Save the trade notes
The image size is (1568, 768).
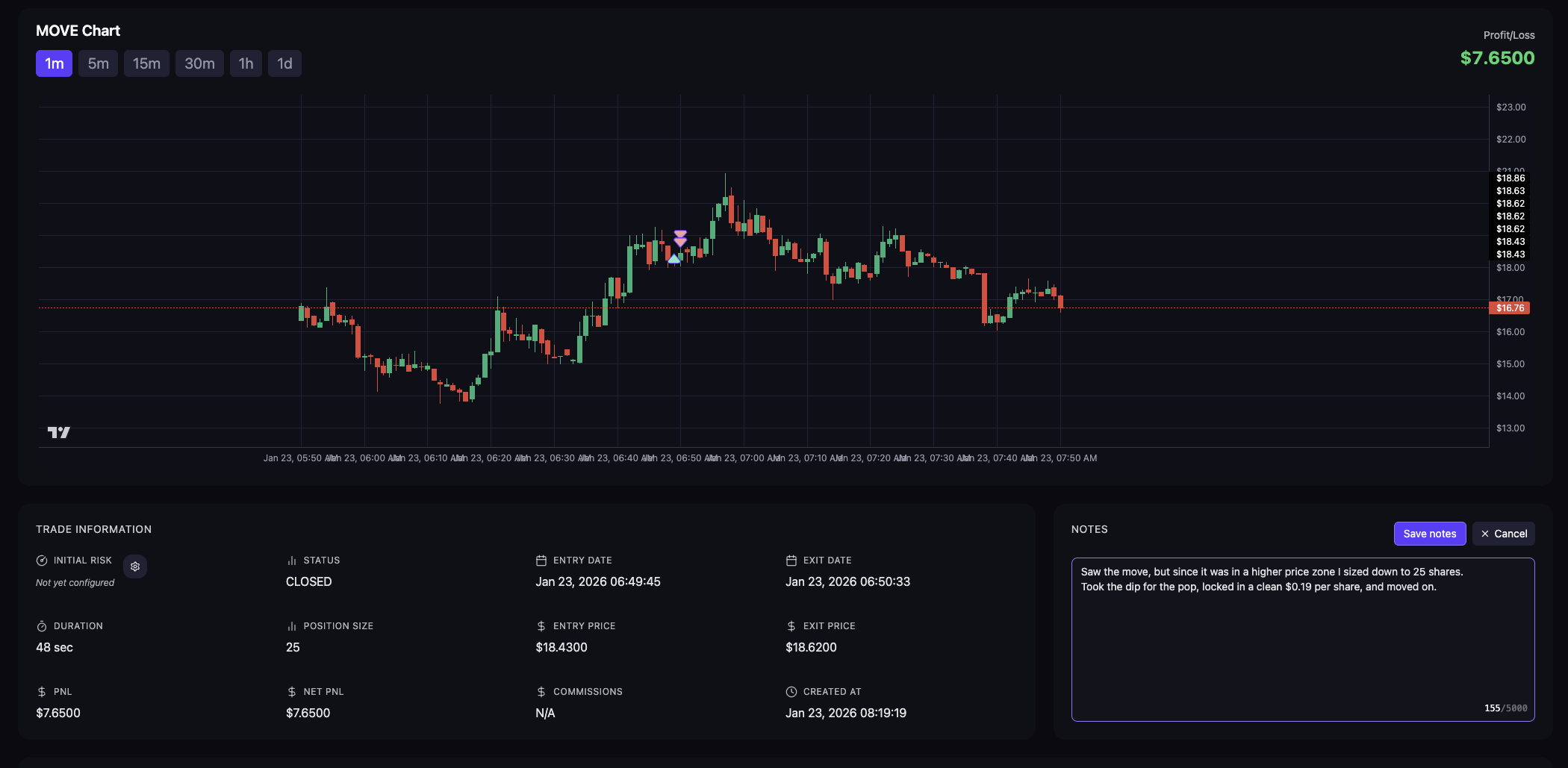(x=1429, y=534)
